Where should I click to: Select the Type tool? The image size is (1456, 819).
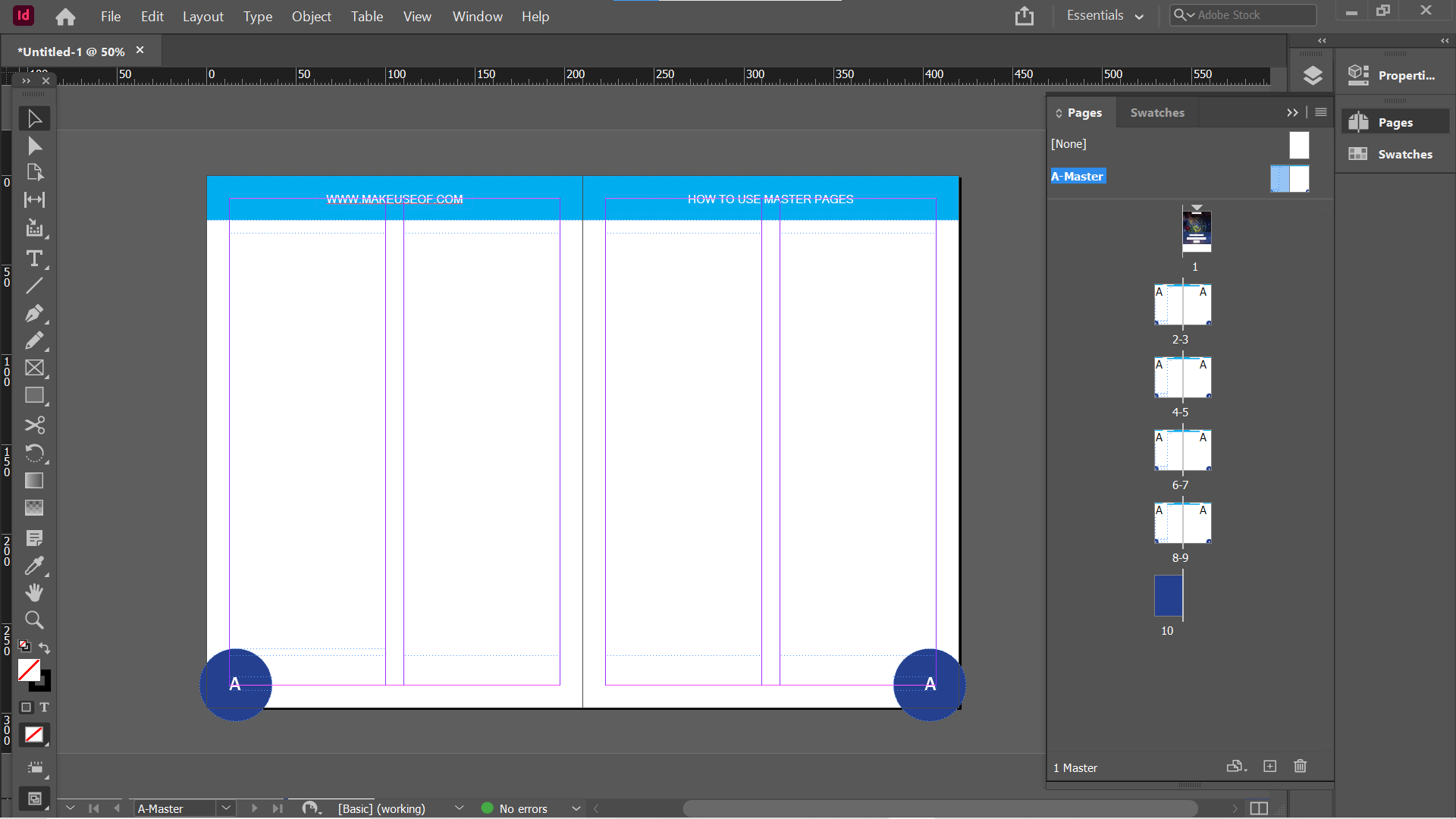click(x=34, y=259)
